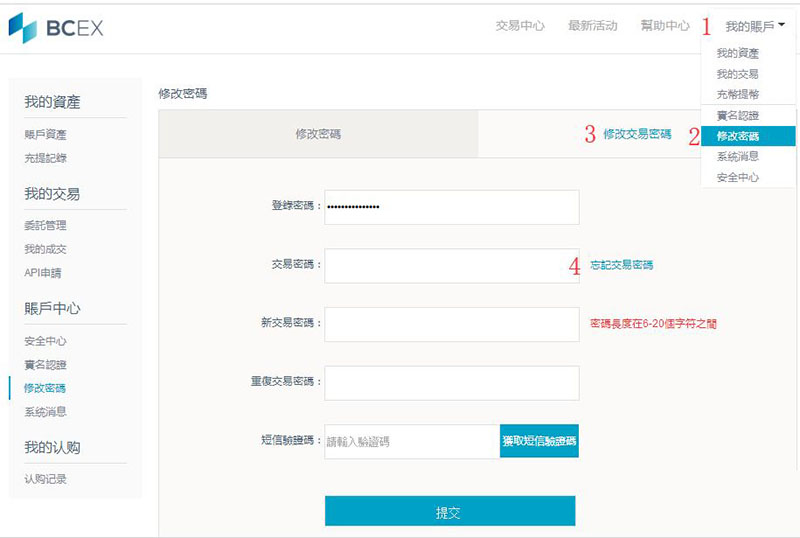This screenshot has width=800, height=538.
Task: Choose 安全中心 from account dropdown
Action: click(738, 177)
